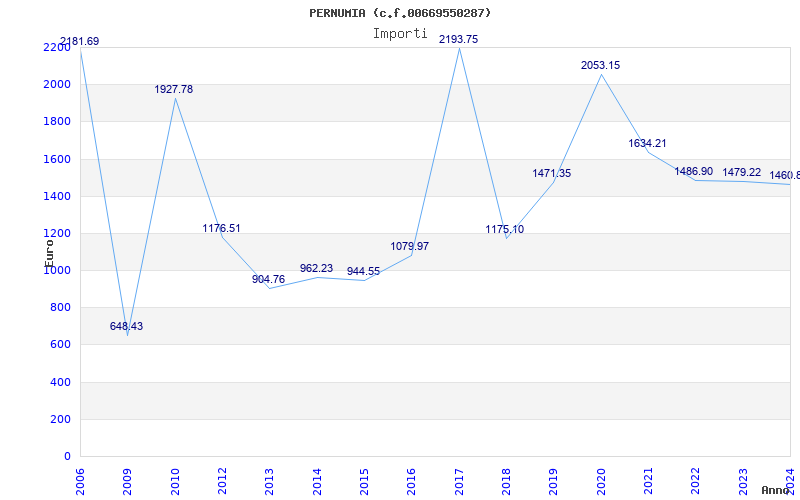Select the x-axis year 2021
Image resolution: width=800 pixels, height=500 pixels.
click(648, 482)
